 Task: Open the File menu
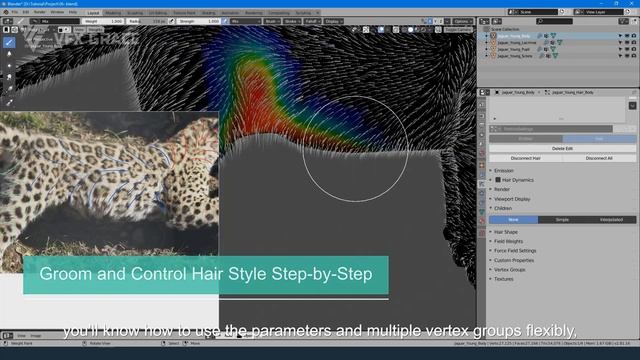(15, 12)
